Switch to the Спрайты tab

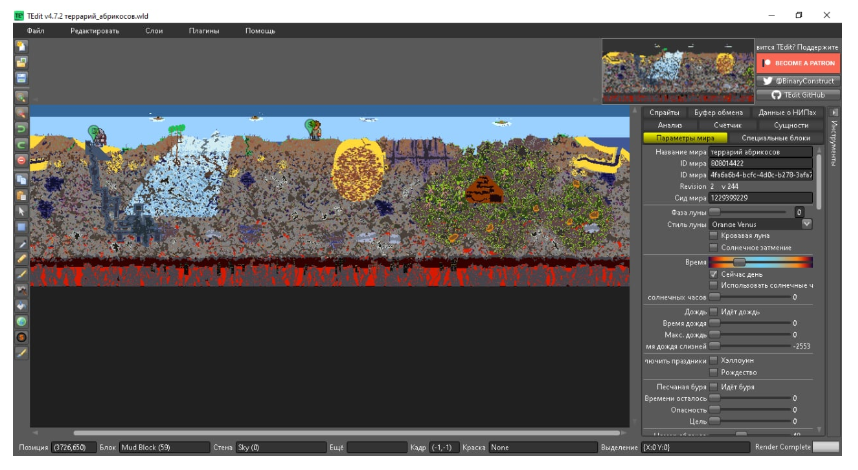664,112
